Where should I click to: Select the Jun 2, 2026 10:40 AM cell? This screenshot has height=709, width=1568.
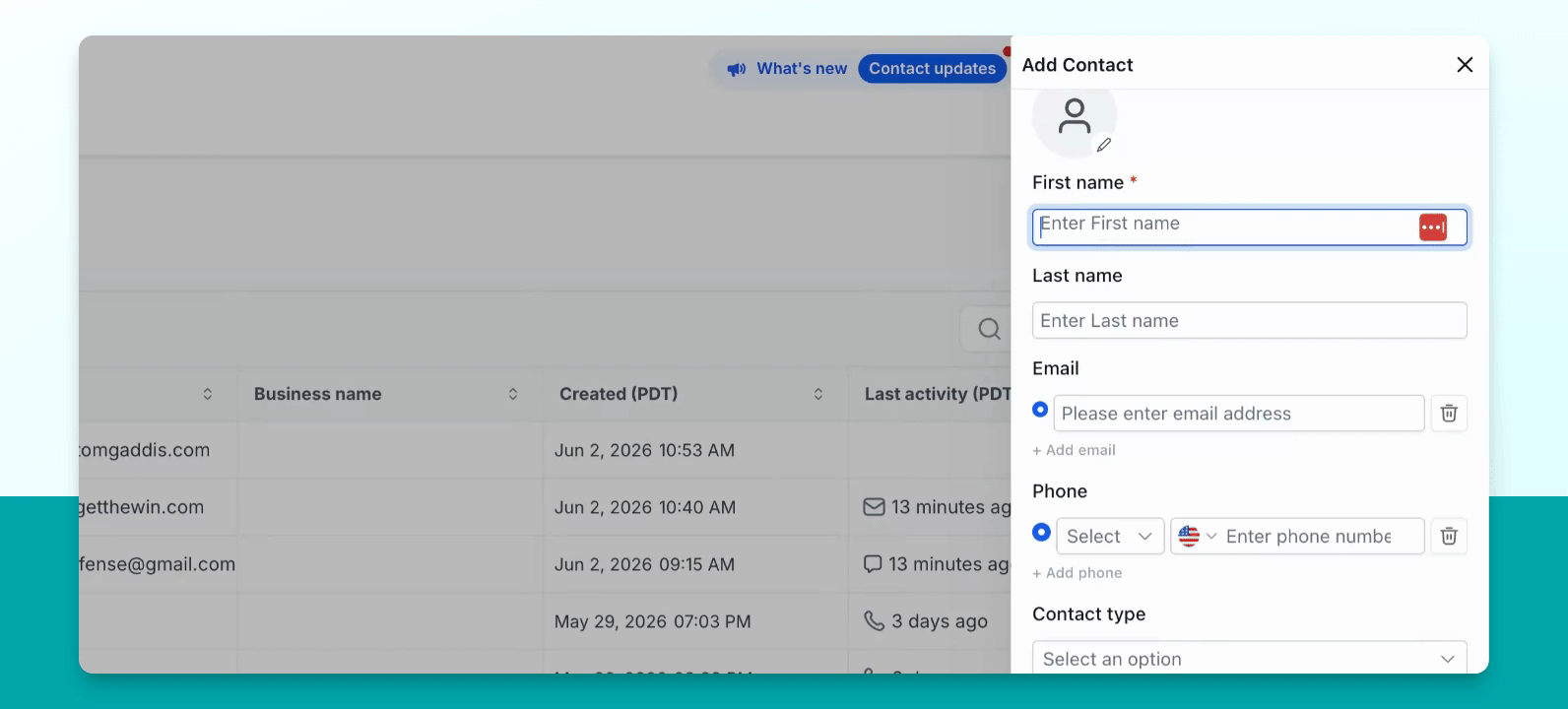coord(644,507)
